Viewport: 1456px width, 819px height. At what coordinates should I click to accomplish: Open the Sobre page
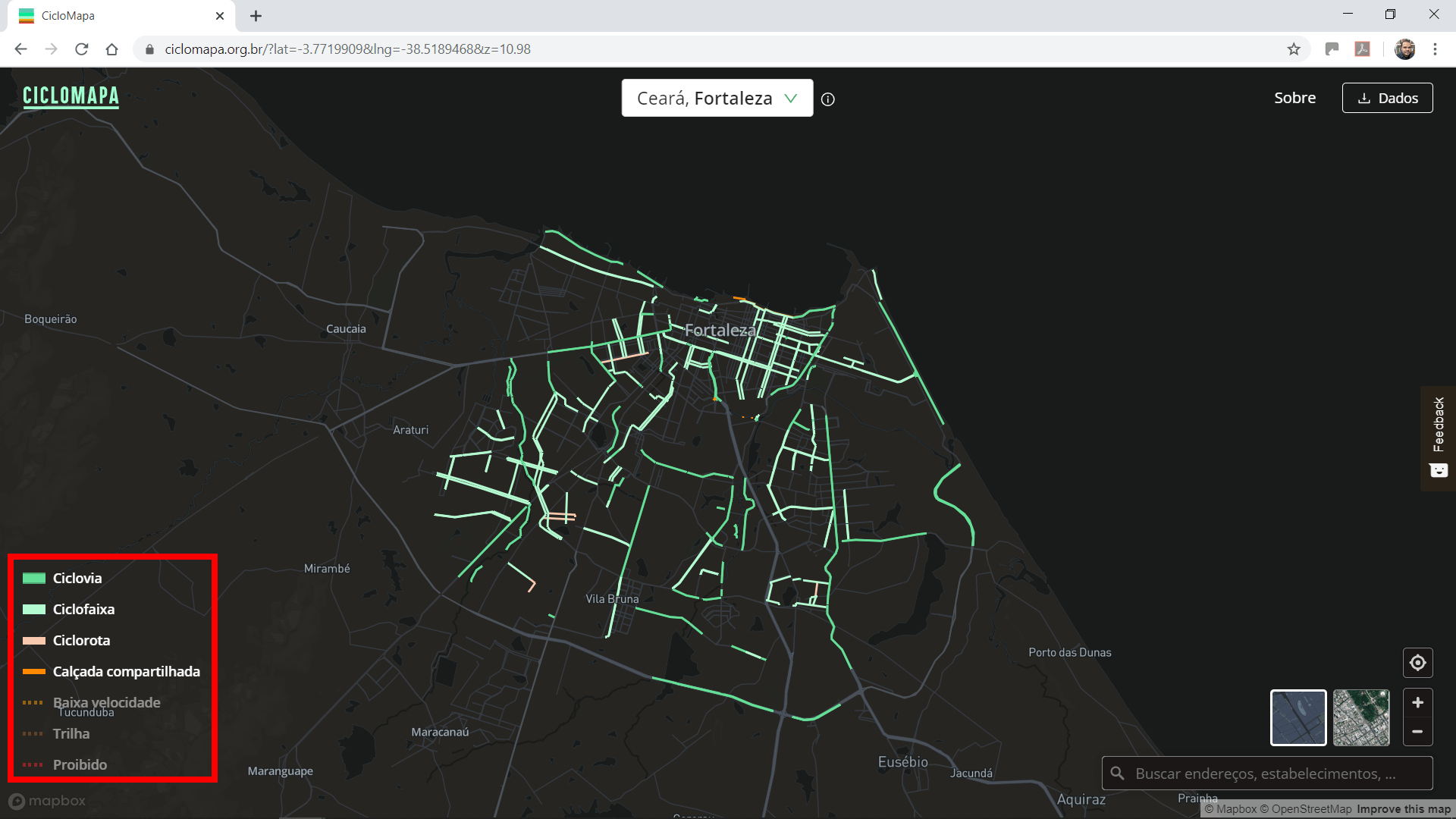[x=1294, y=98]
